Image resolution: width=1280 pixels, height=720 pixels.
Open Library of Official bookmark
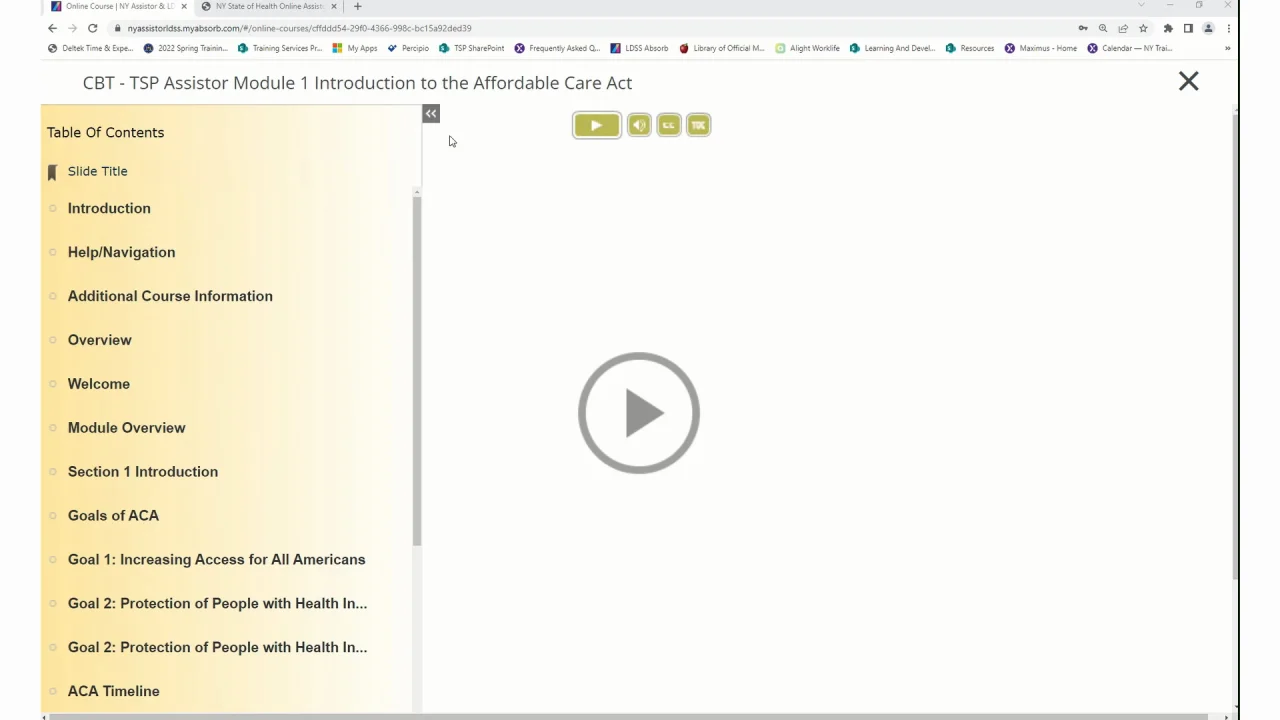pyautogui.click(x=722, y=48)
